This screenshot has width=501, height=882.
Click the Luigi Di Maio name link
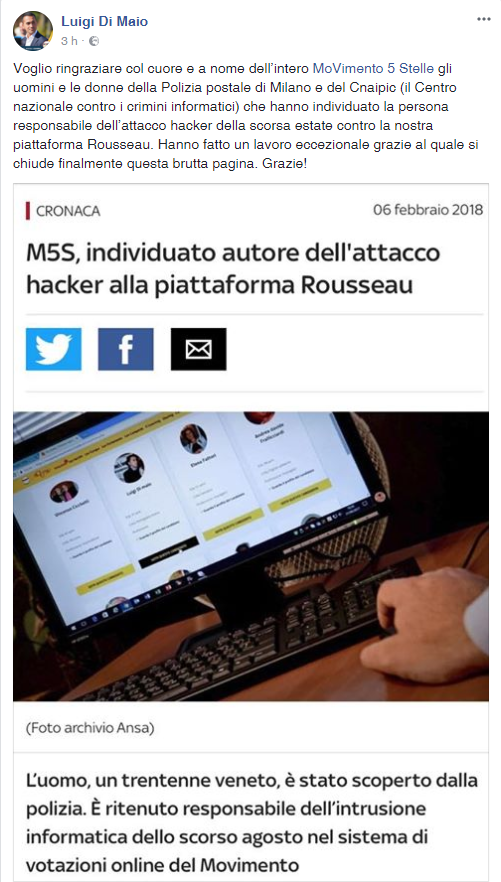(x=104, y=22)
